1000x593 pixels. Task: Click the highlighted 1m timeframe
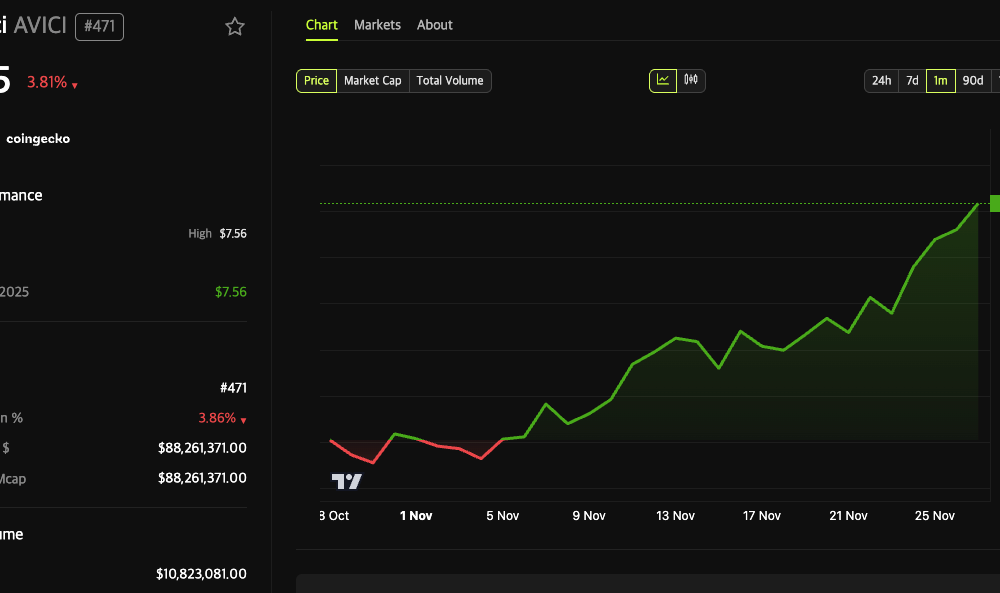coord(941,80)
